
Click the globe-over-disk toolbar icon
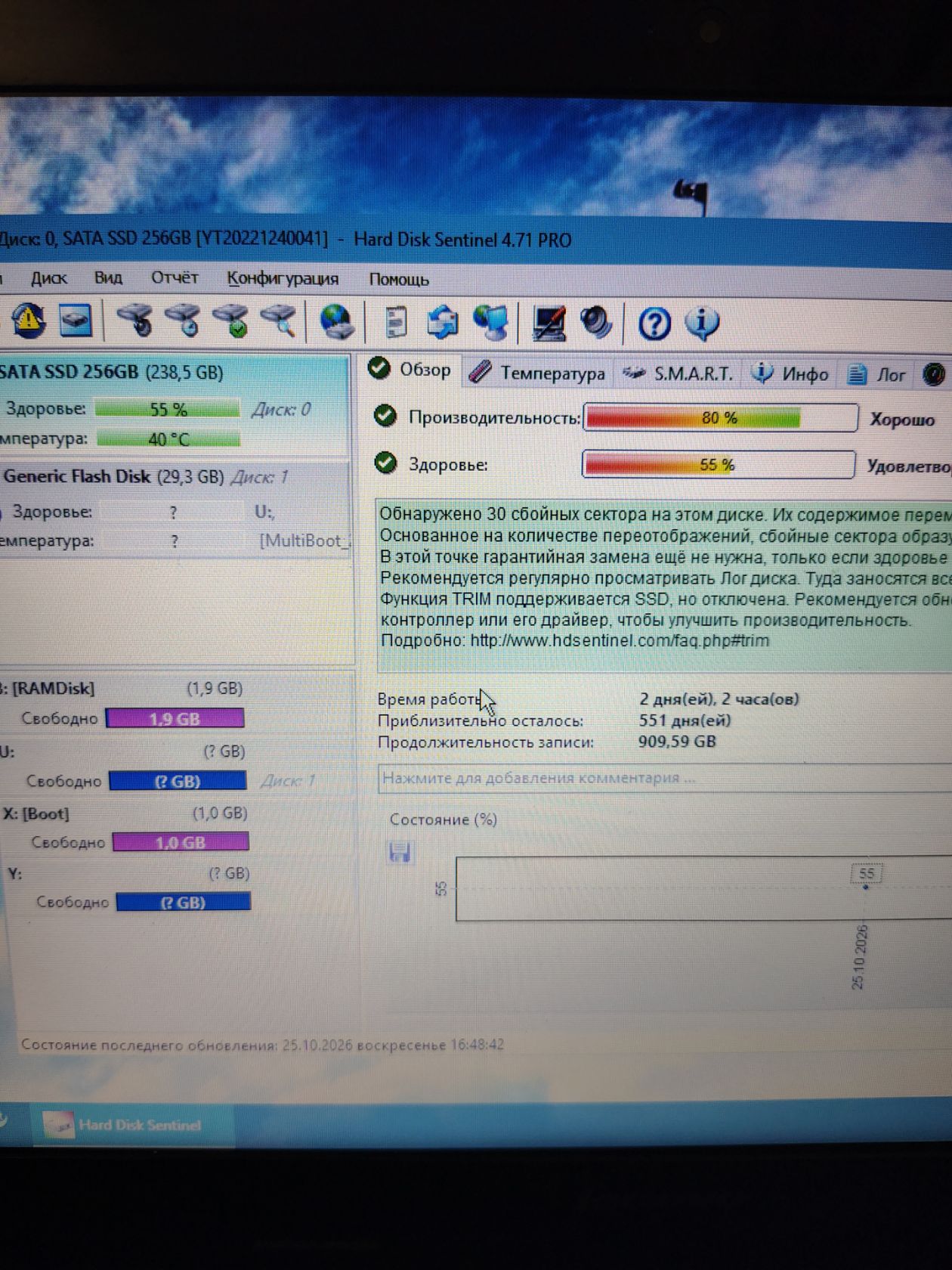click(x=336, y=321)
